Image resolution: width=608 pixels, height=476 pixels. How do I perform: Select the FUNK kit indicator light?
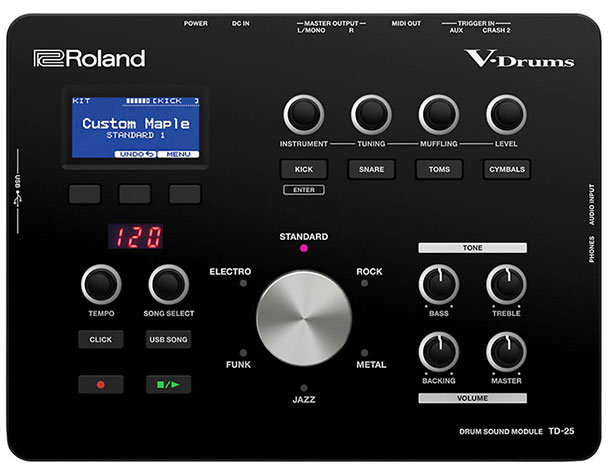coord(243,353)
